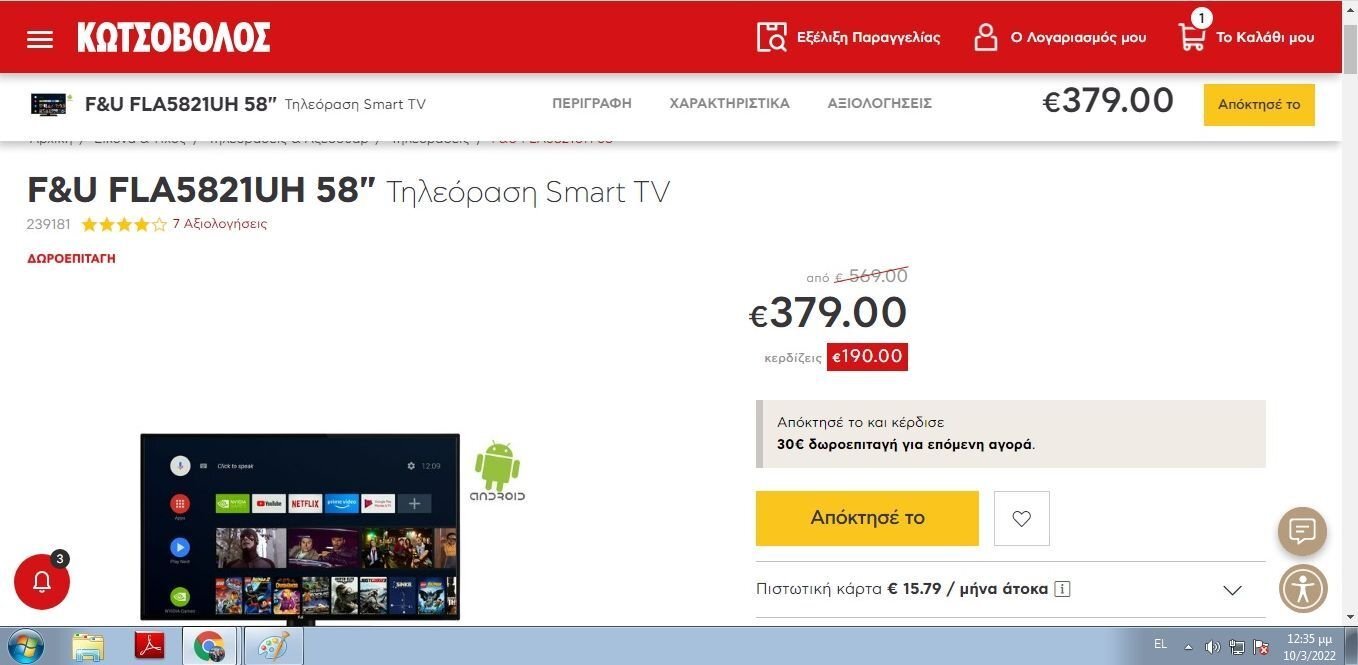Click the sticky header Απόκτησέ το button
1358x665 pixels.
[x=1259, y=104]
